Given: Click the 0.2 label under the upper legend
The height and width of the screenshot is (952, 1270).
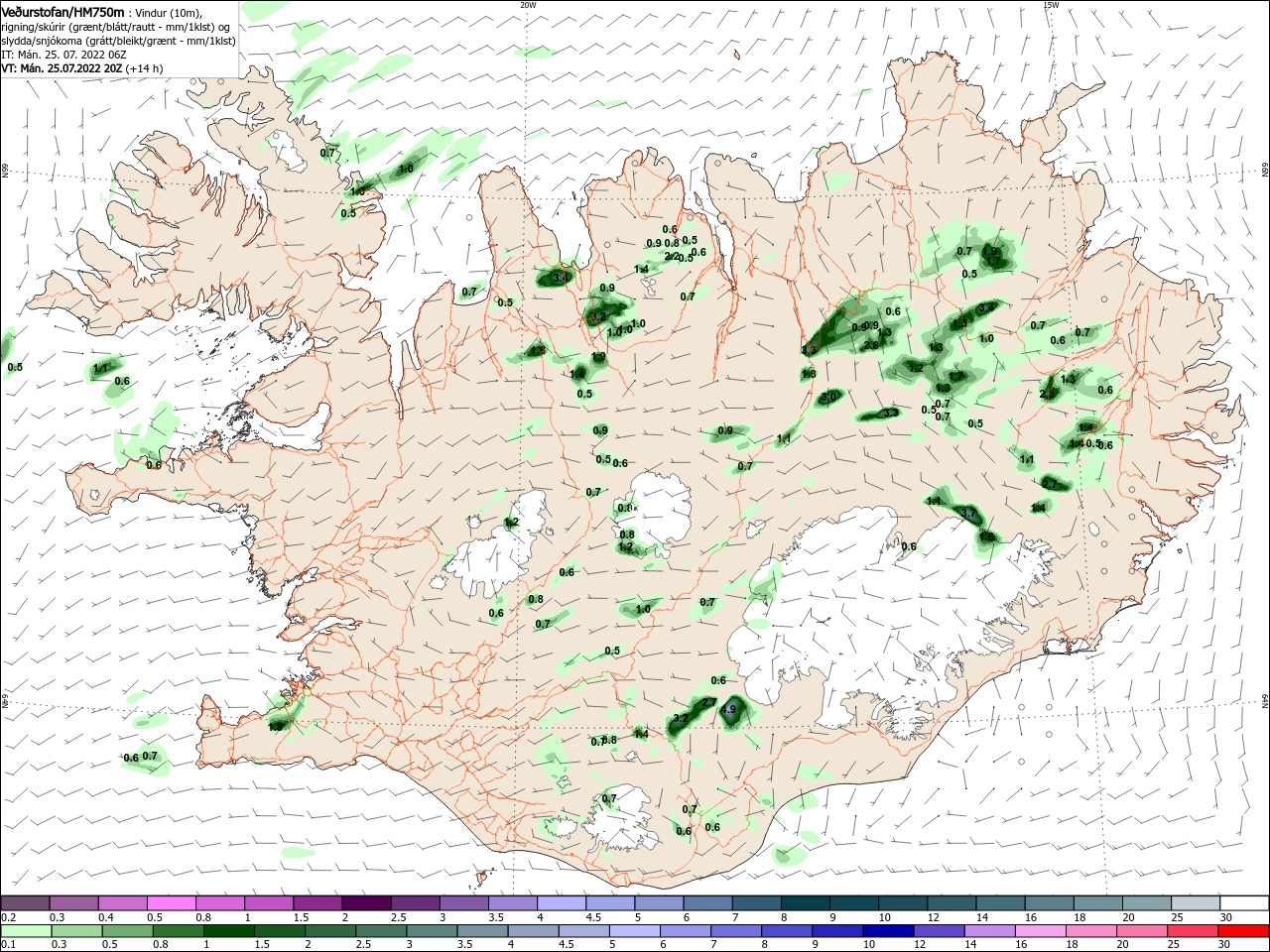Looking at the screenshot, I should 7,917.
